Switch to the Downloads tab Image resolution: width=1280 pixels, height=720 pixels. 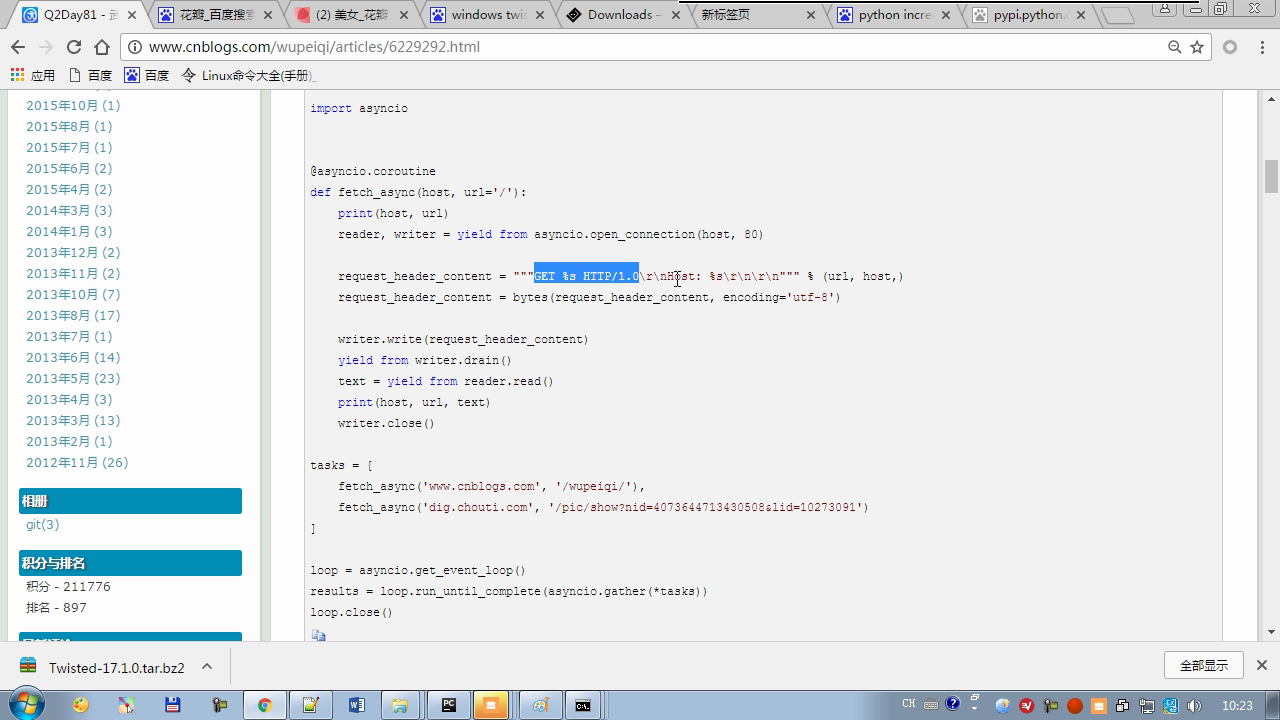click(x=625, y=15)
